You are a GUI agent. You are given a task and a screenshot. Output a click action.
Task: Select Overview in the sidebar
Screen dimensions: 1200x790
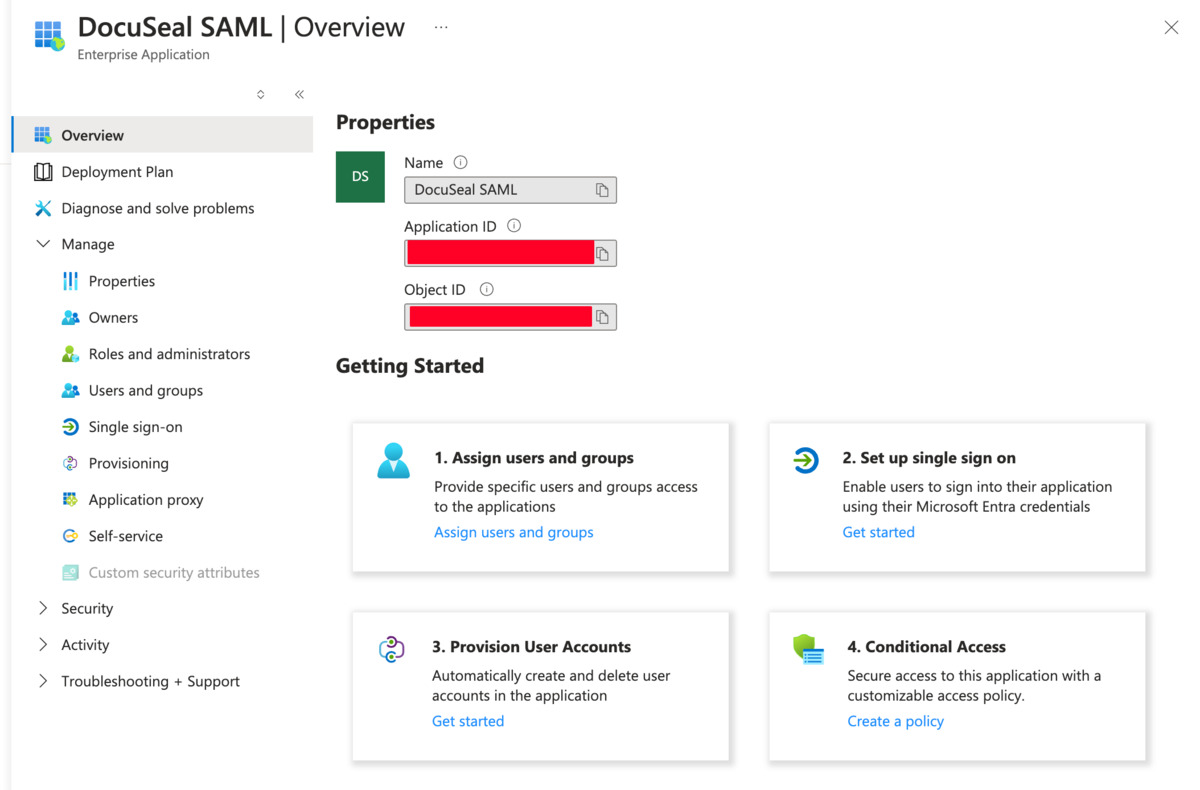(163, 135)
